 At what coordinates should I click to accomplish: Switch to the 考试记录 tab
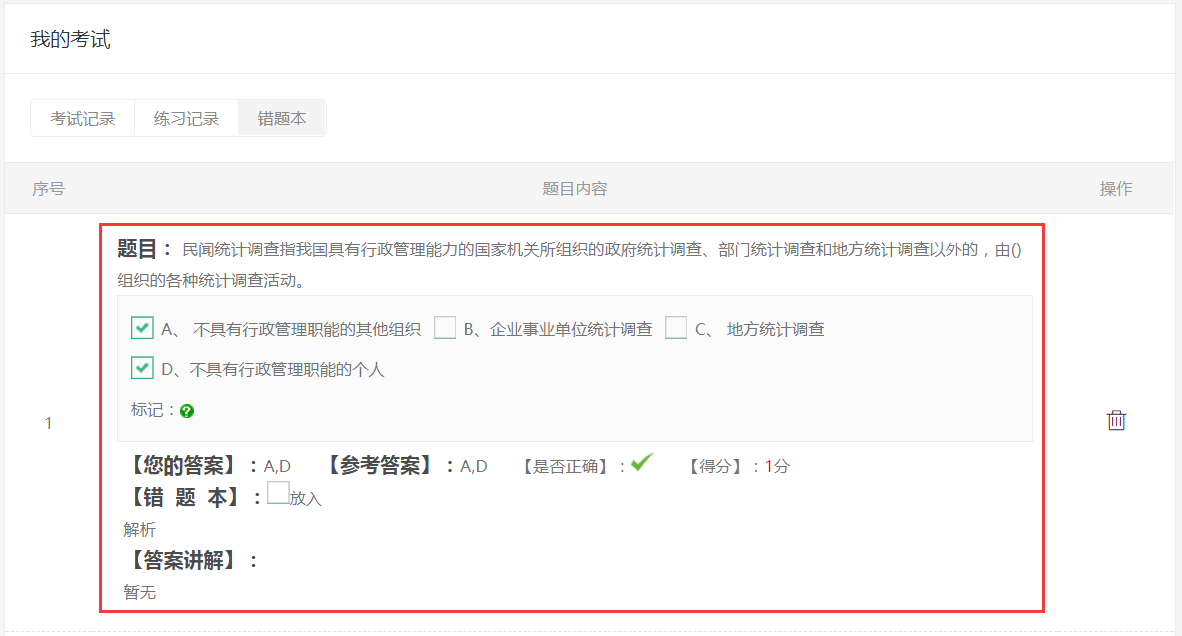[x=82, y=117]
